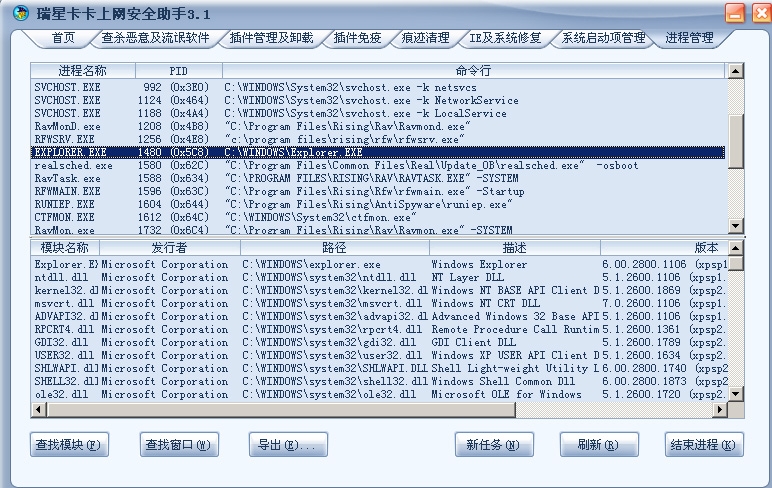Switch to the 插件免疫 tab
This screenshot has width=772, height=488.
[x=357, y=38]
